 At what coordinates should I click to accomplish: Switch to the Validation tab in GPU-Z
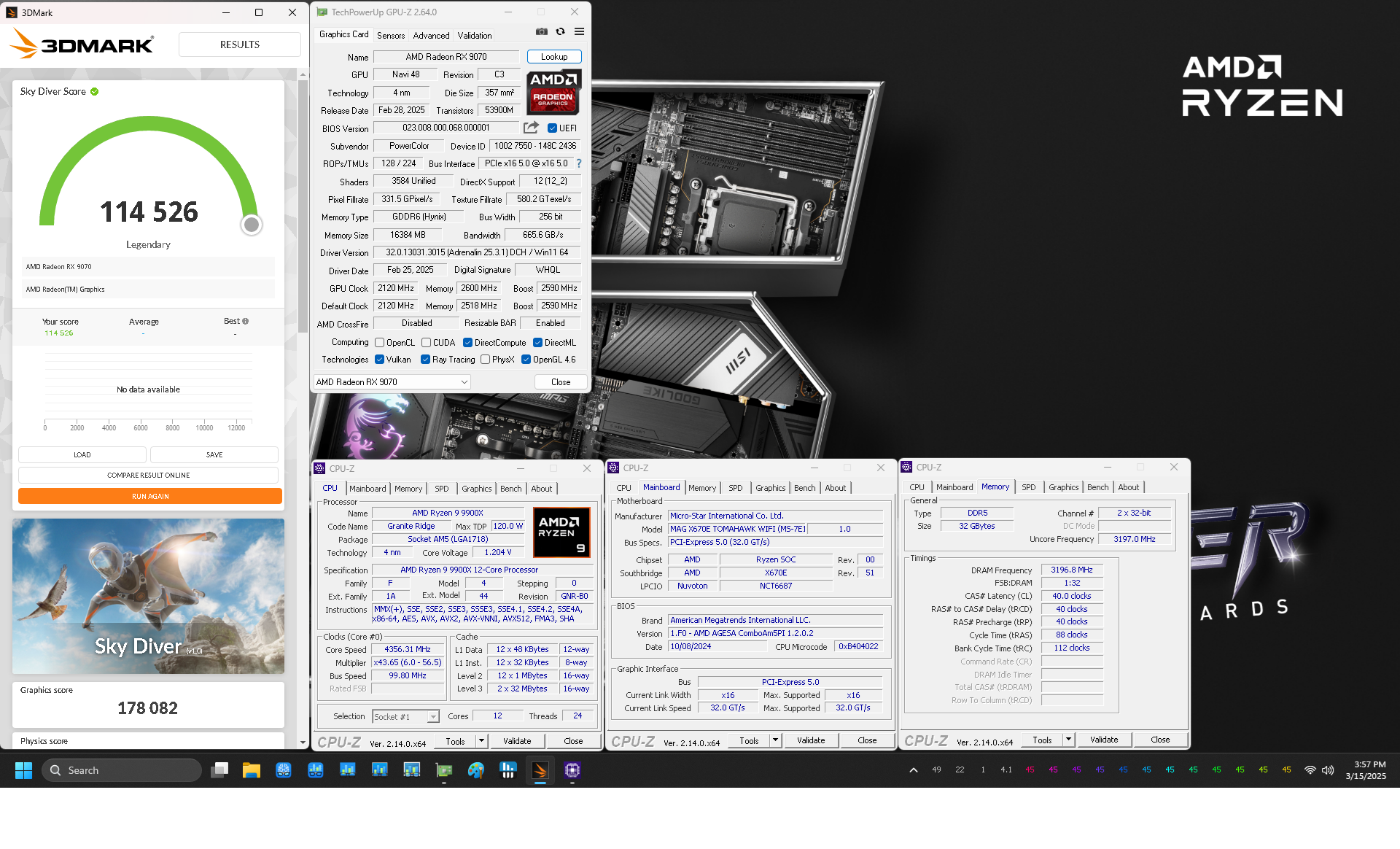click(475, 36)
